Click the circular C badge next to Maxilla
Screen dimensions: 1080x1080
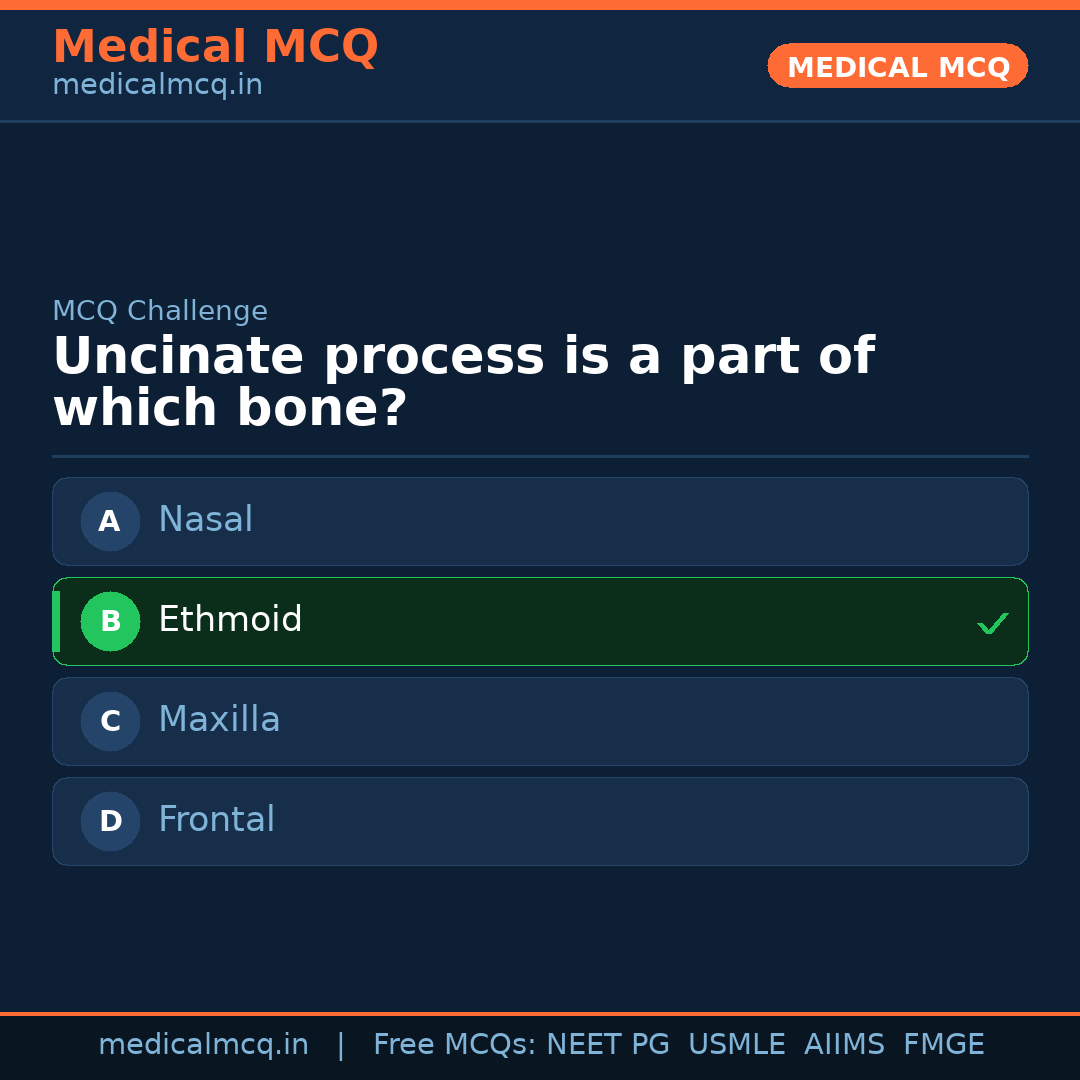(x=110, y=721)
